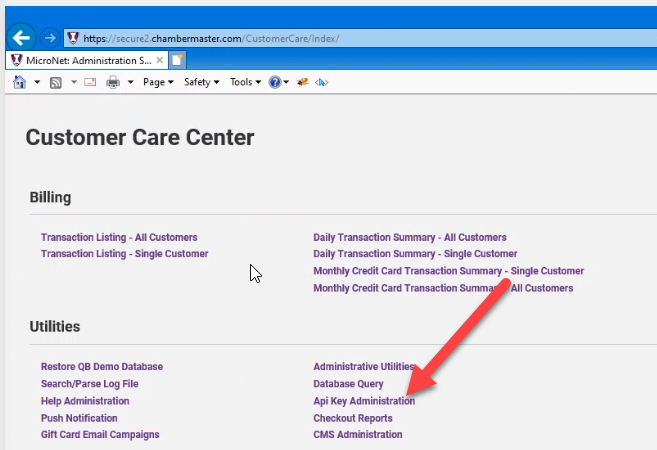The width and height of the screenshot is (657, 450).
Task: Click the Read Mail envelope icon
Action: tap(91, 82)
